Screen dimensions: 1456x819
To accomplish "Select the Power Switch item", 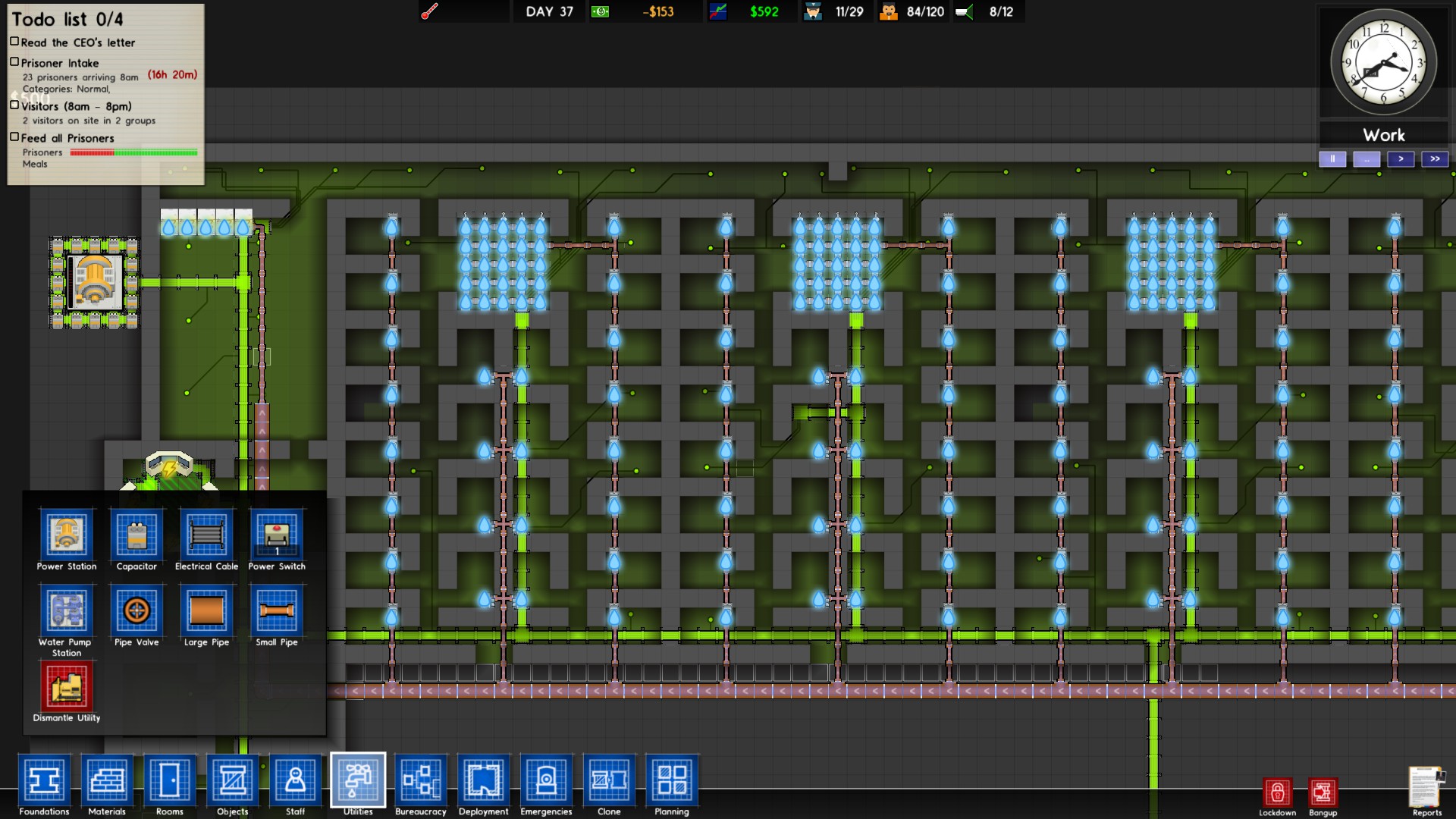I will tap(277, 535).
